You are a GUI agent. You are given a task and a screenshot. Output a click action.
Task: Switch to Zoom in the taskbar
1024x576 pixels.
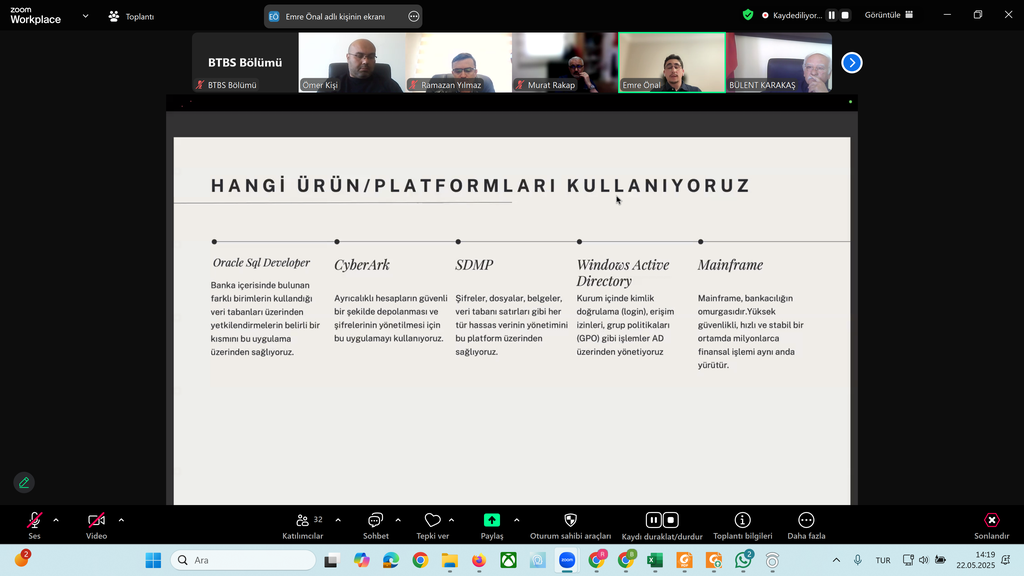pos(567,560)
